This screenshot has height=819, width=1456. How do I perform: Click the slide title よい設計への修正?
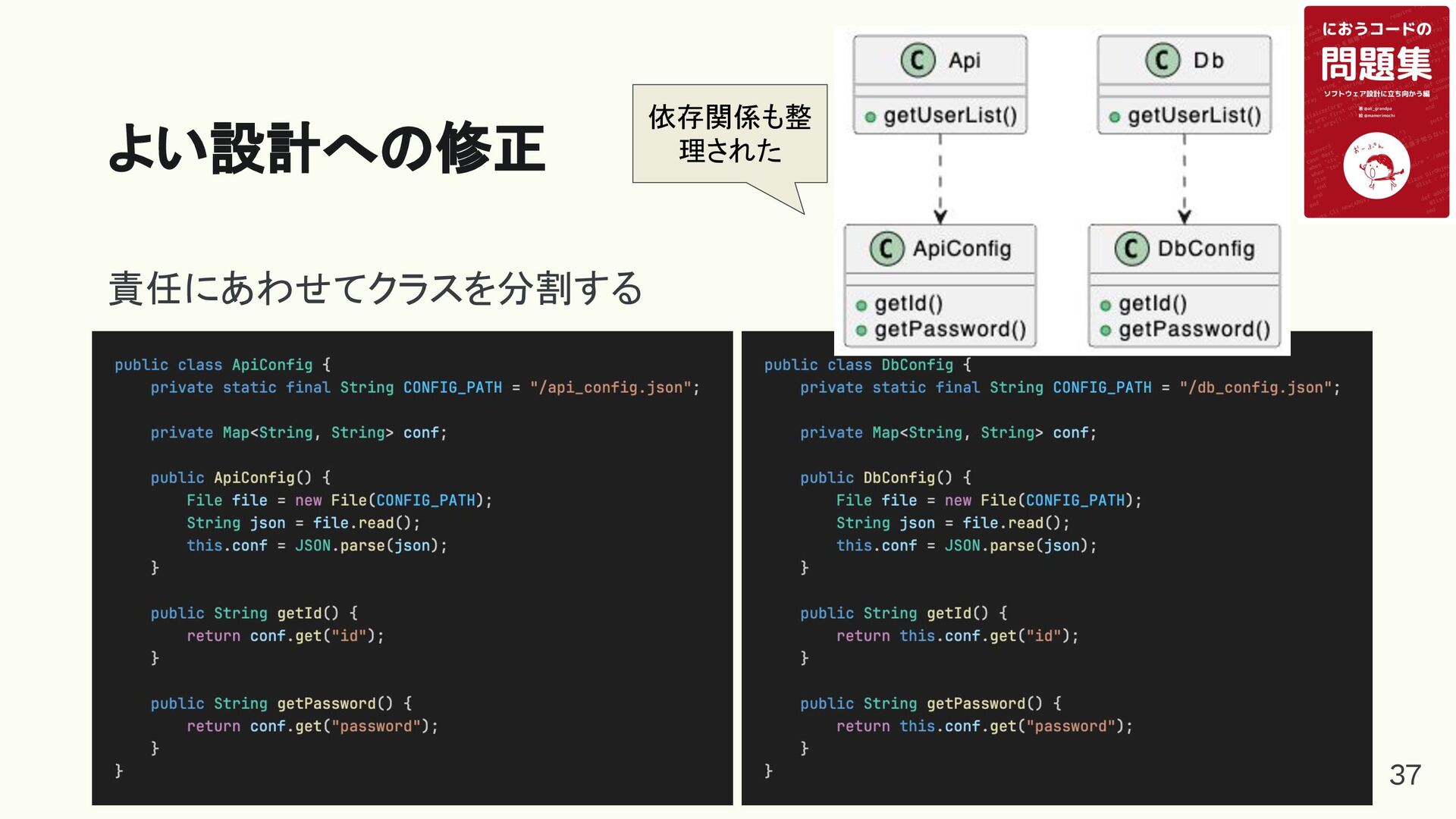pyautogui.click(x=327, y=147)
